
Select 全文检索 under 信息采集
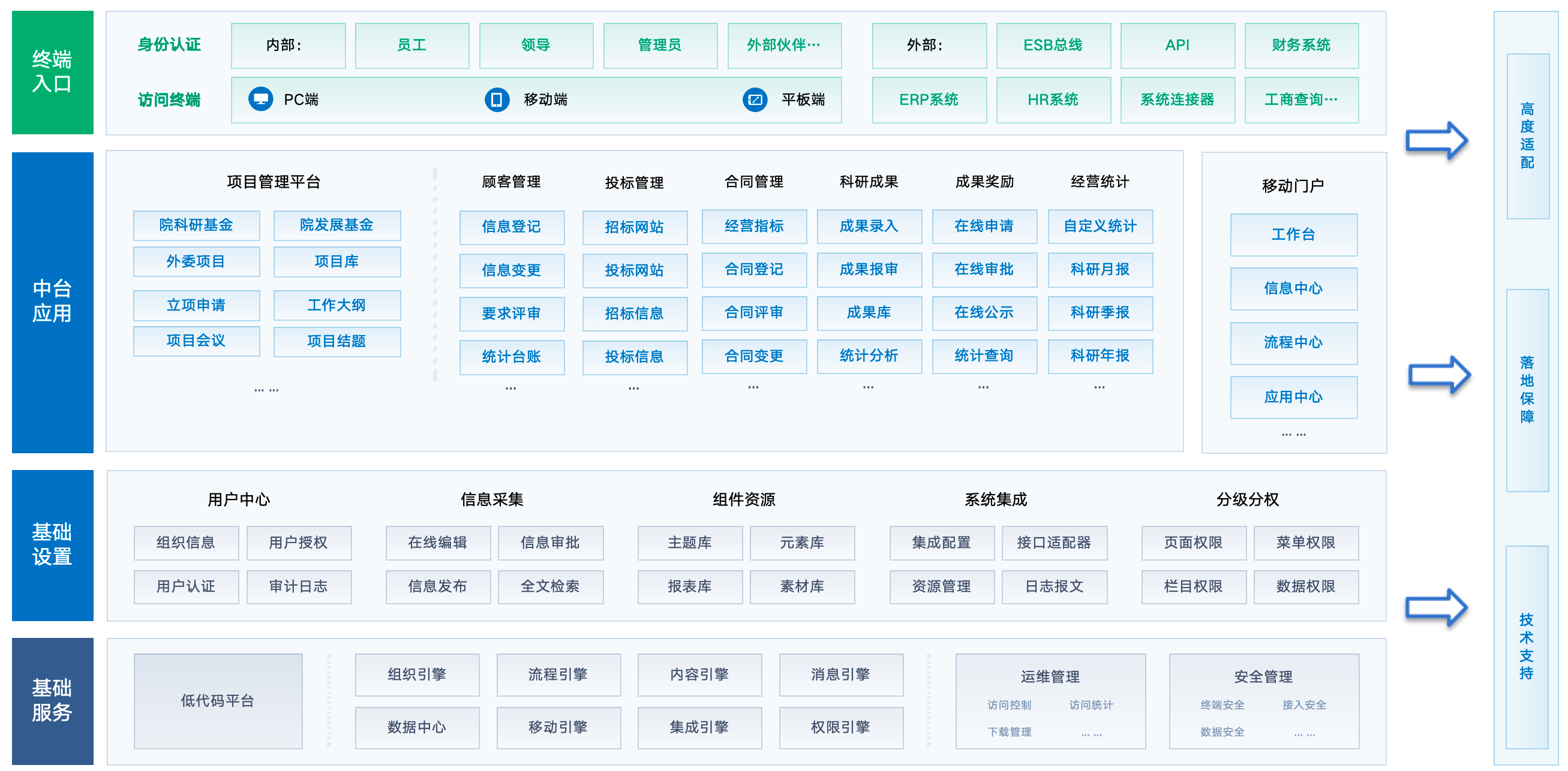pos(551,586)
